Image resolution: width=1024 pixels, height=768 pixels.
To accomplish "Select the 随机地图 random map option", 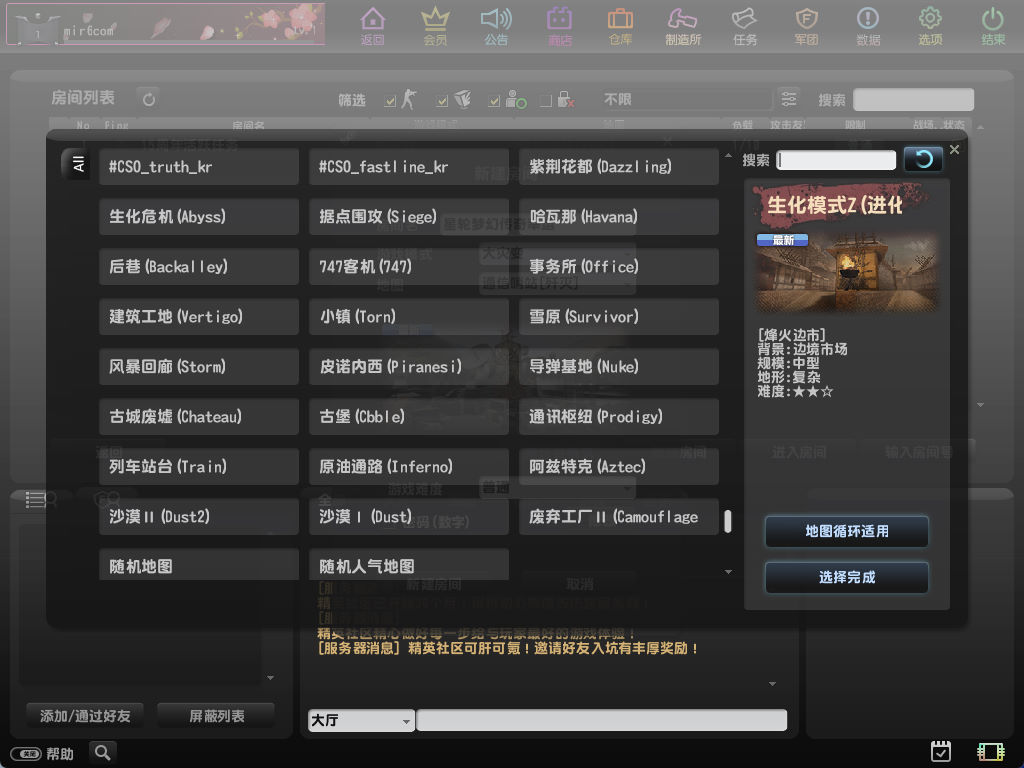I will pos(199,564).
